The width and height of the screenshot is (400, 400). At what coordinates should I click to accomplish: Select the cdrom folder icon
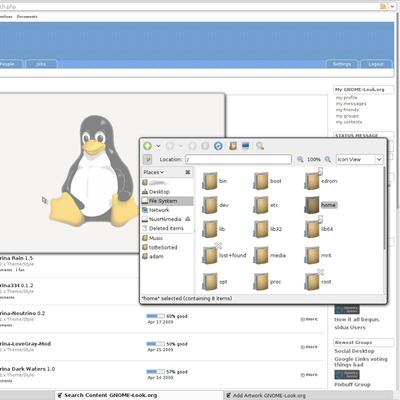(312, 180)
